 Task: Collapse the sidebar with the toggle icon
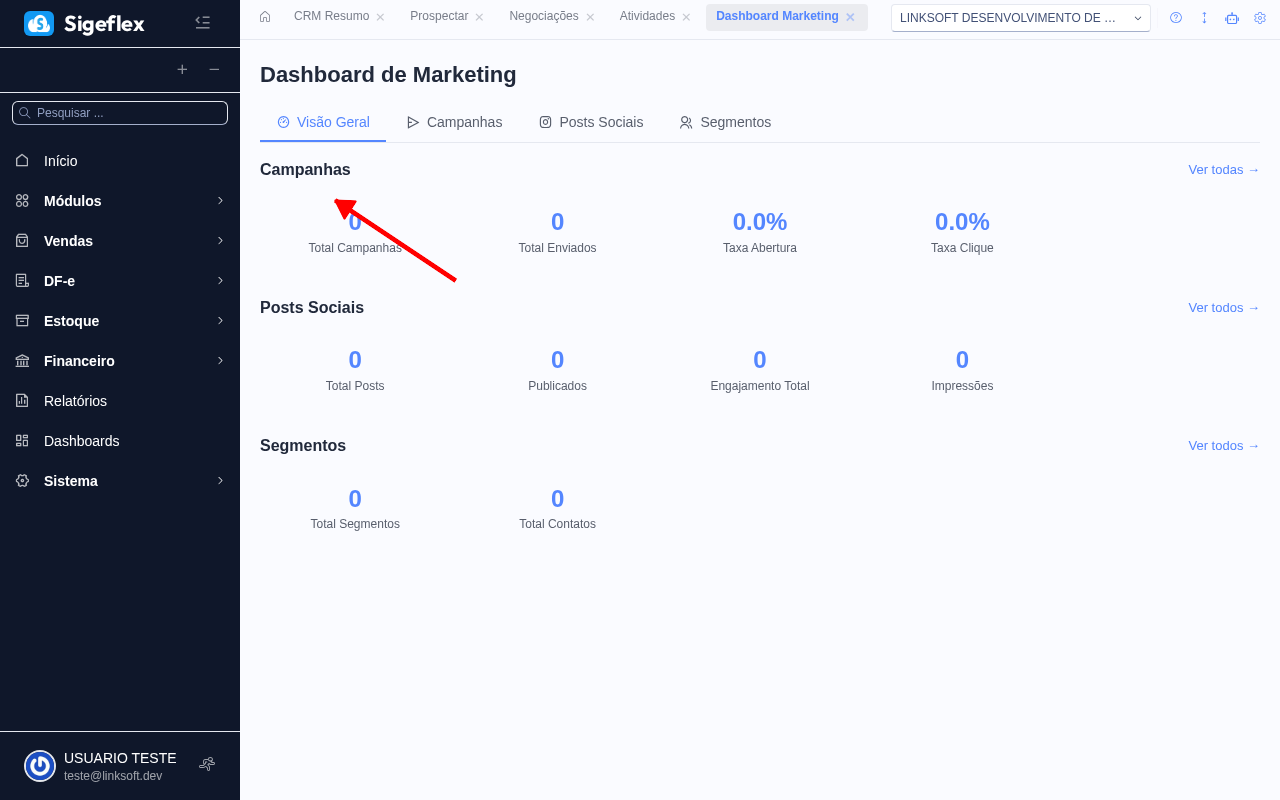pos(202,21)
